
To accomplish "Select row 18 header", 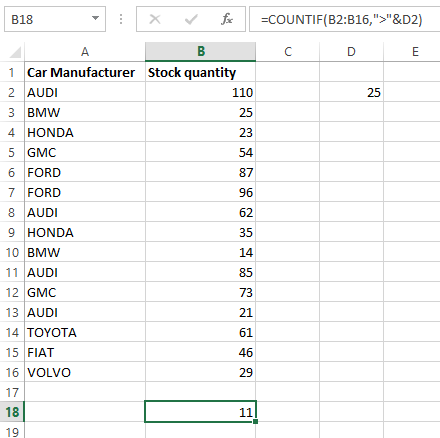I will pos(12,412).
